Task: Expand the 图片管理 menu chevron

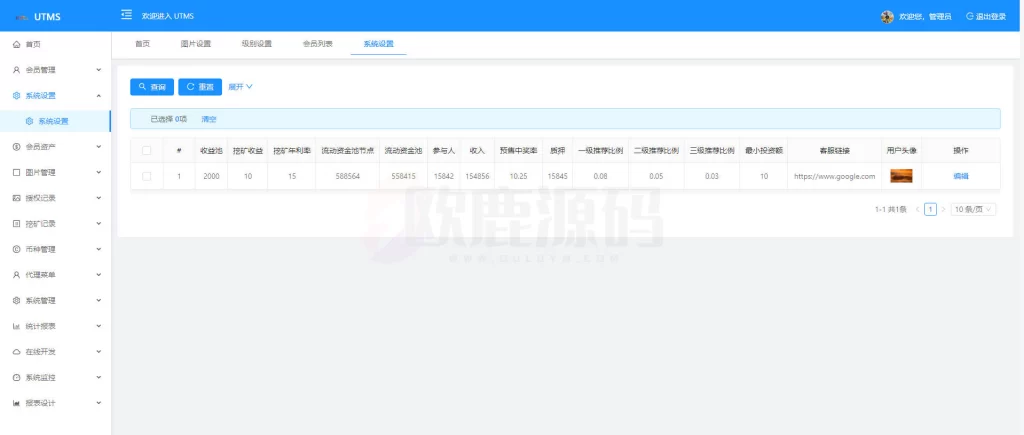Action: pos(99,172)
